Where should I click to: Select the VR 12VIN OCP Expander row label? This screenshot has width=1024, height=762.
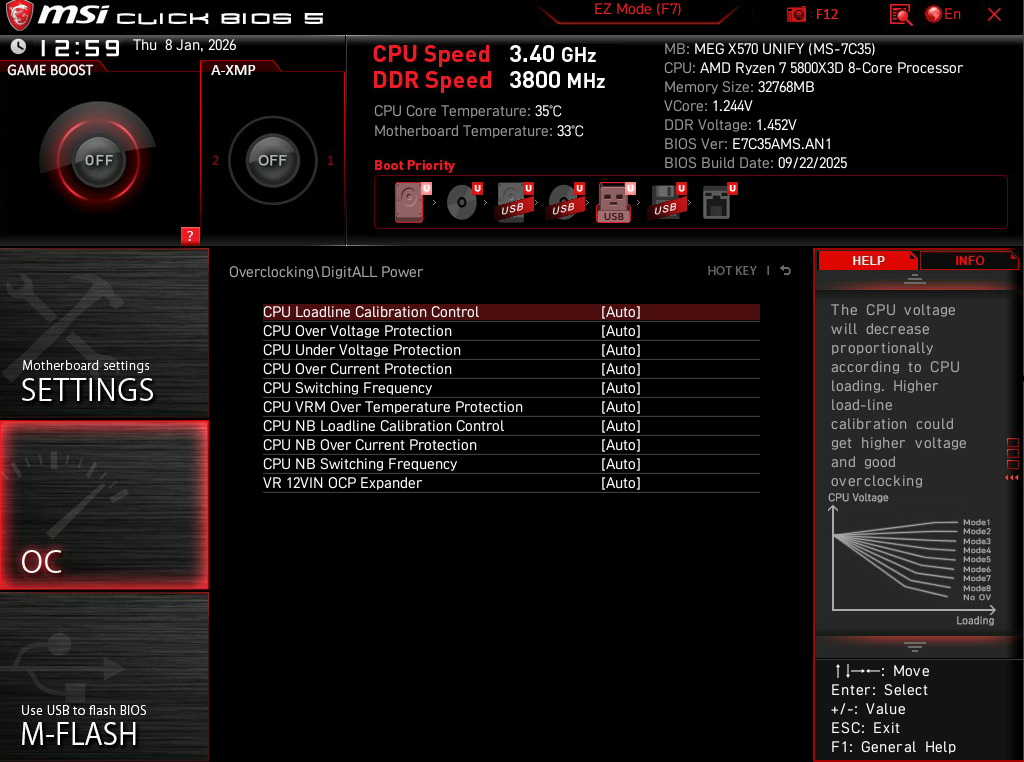pyautogui.click(x=342, y=483)
